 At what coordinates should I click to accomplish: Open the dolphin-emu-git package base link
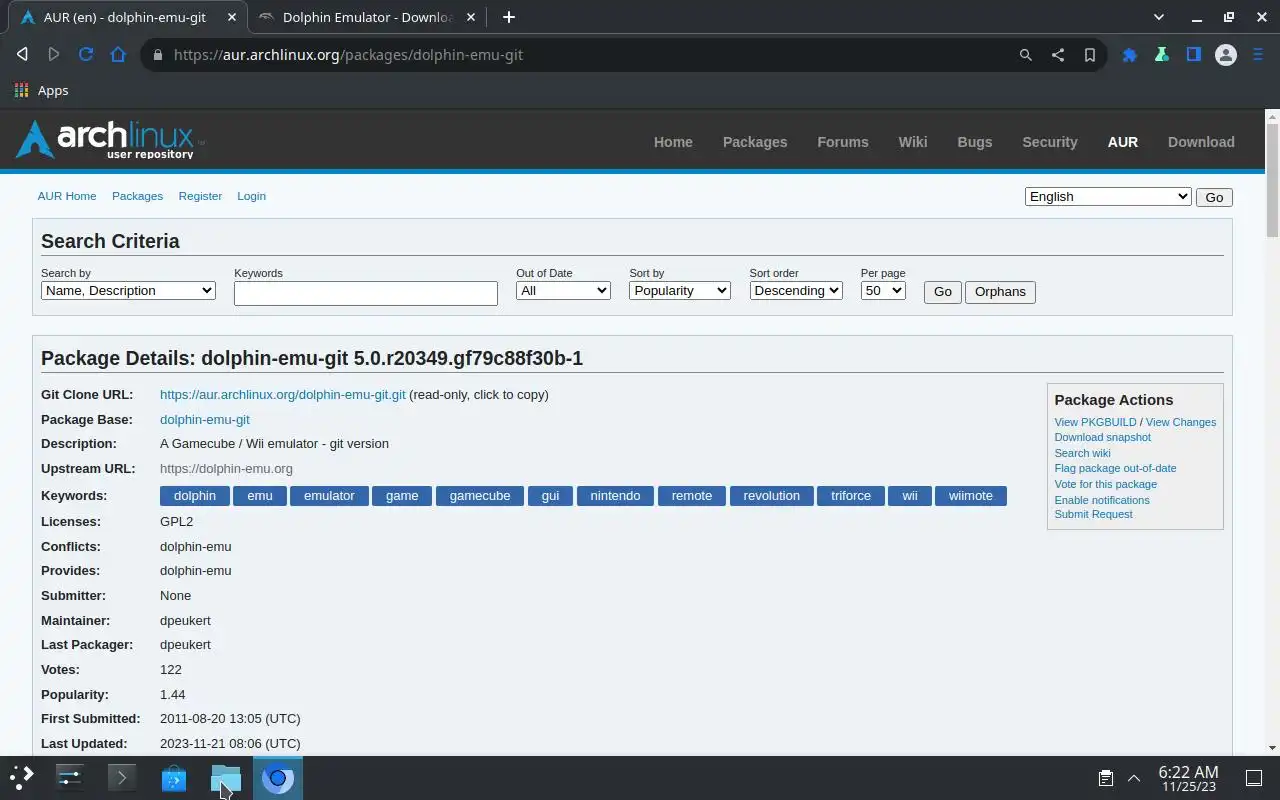(x=205, y=419)
